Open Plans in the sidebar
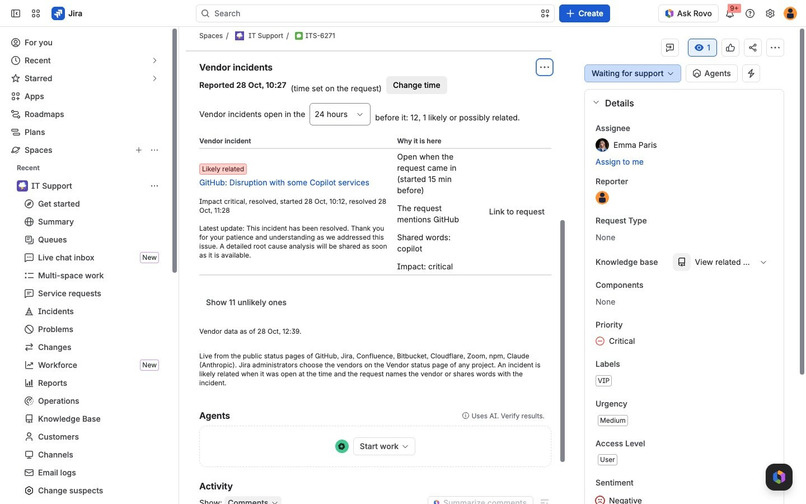 34,132
